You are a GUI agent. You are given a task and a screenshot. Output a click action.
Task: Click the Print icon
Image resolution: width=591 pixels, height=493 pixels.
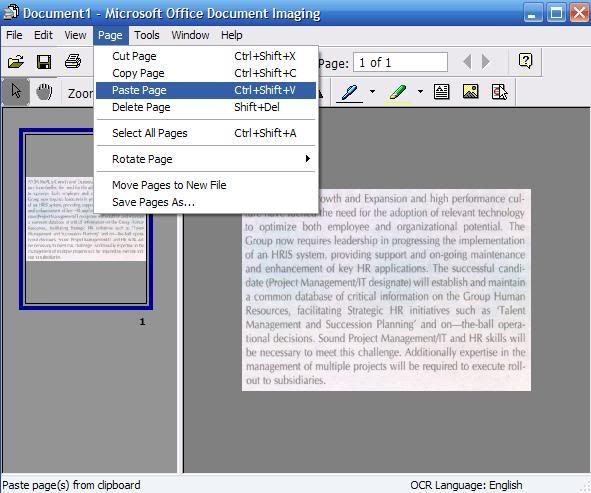[73, 61]
